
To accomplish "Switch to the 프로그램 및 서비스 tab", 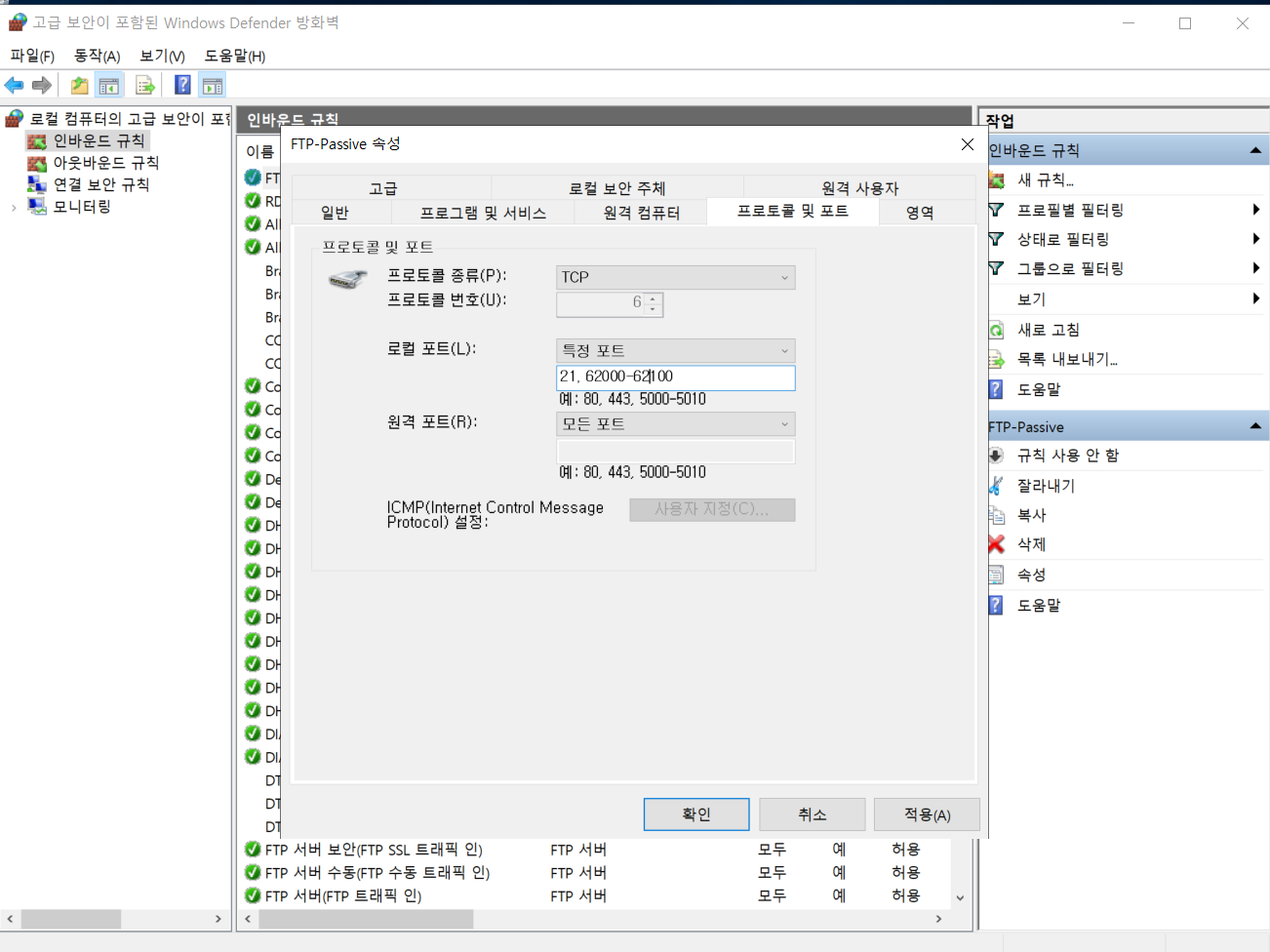I will point(483,213).
